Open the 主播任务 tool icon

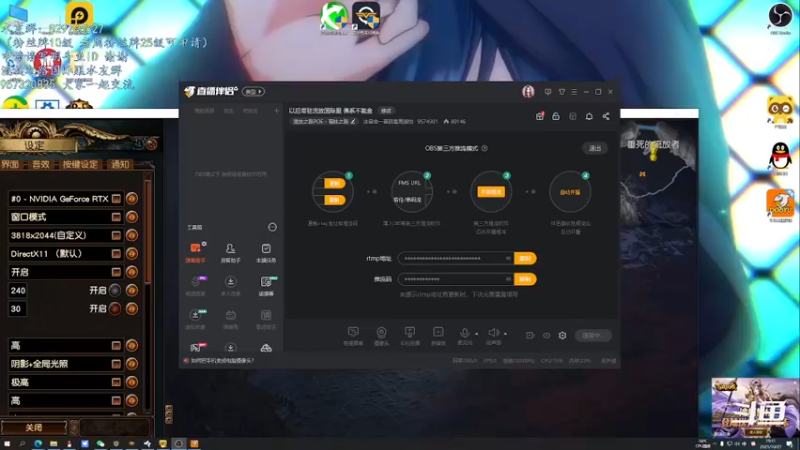click(266, 253)
